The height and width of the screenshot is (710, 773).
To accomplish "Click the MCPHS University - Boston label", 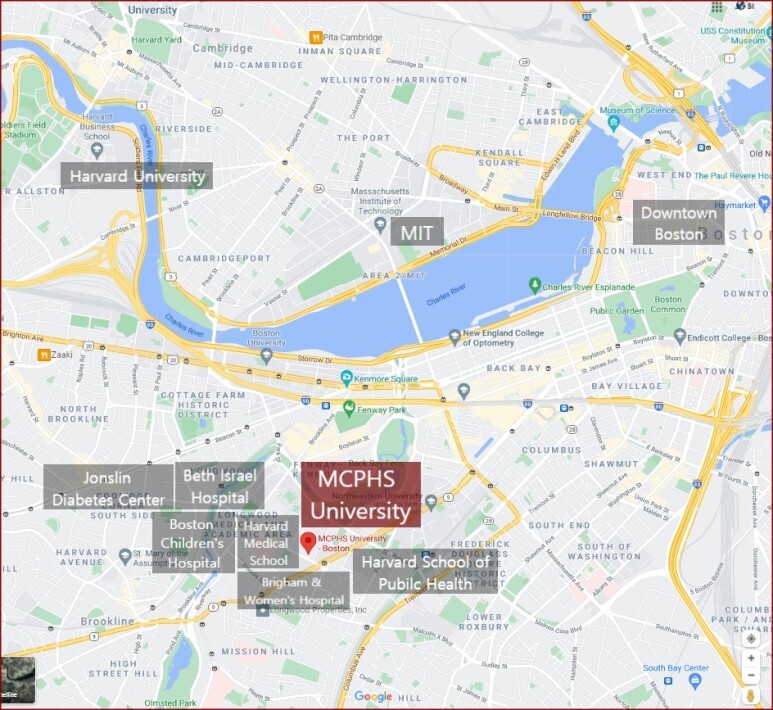I will coord(352,543).
